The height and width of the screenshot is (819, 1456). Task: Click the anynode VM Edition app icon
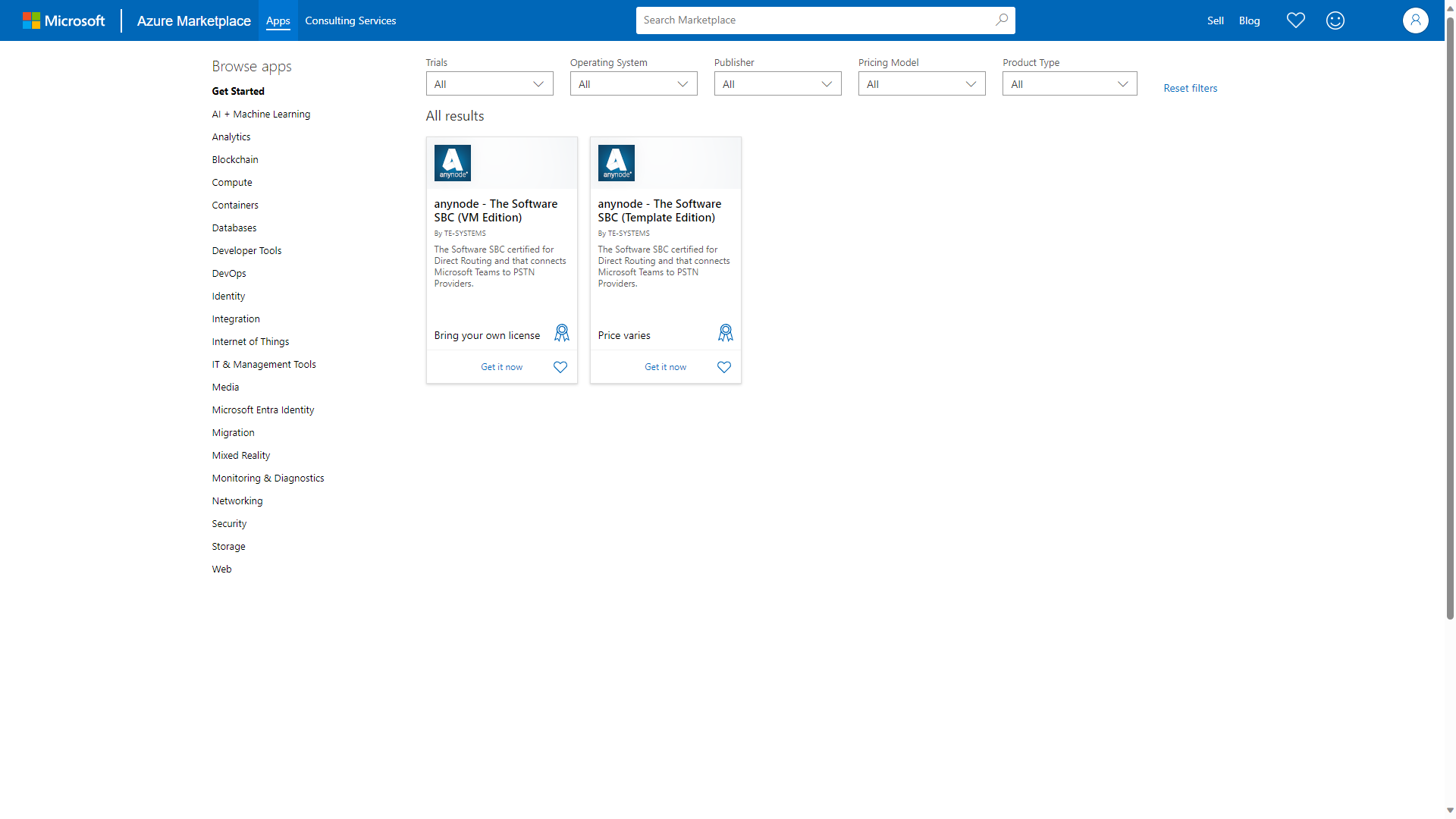pyautogui.click(x=453, y=163)
